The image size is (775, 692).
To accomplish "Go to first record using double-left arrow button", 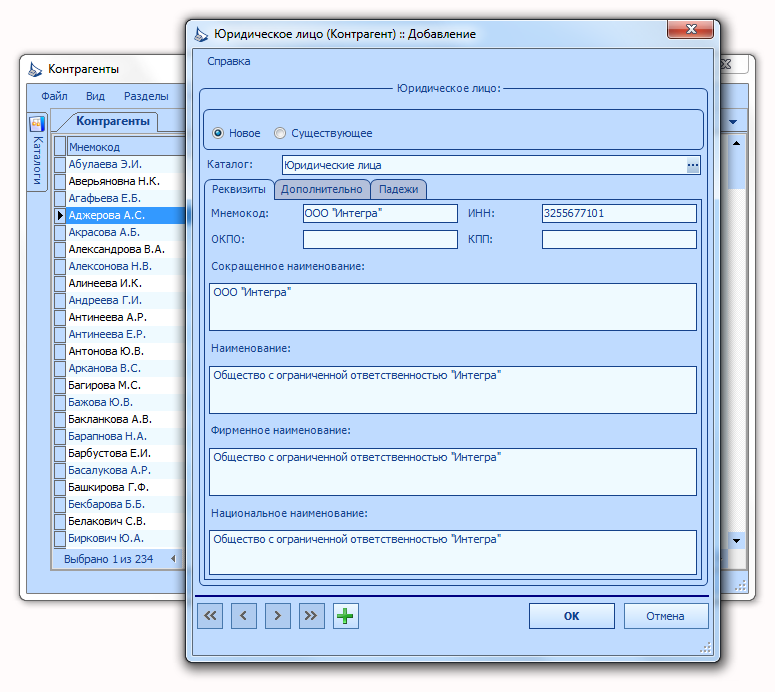I will point(210,616).
